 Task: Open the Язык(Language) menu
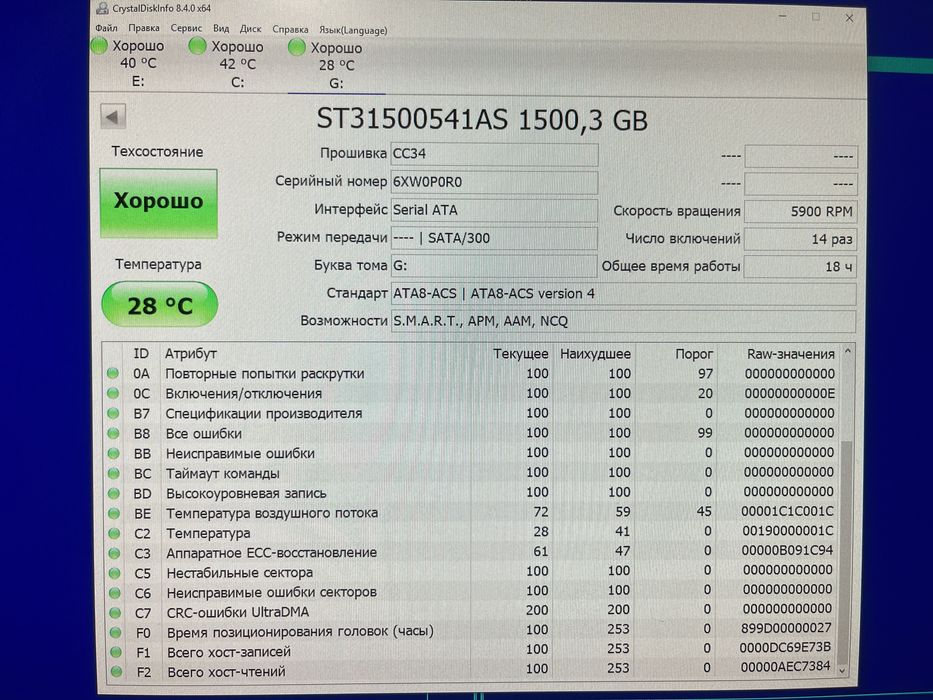[x=353, y=30]
